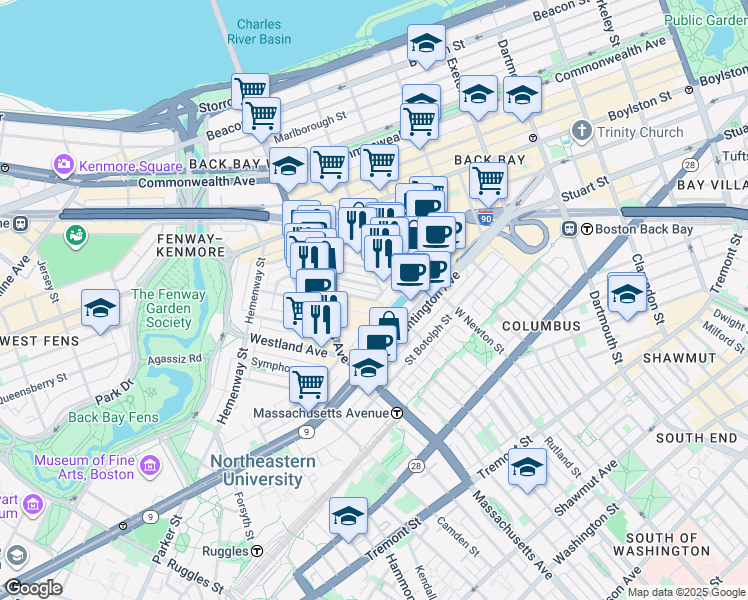Screen dimensions: 748x600
Task: Open the Google logo link
Action: click(x=33, y=589)
